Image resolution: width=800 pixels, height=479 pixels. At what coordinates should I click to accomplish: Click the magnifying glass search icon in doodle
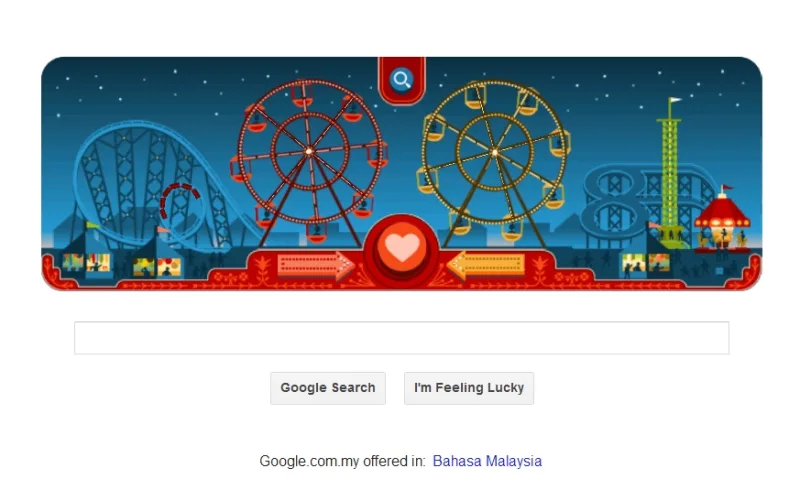[x=402, y=80]
